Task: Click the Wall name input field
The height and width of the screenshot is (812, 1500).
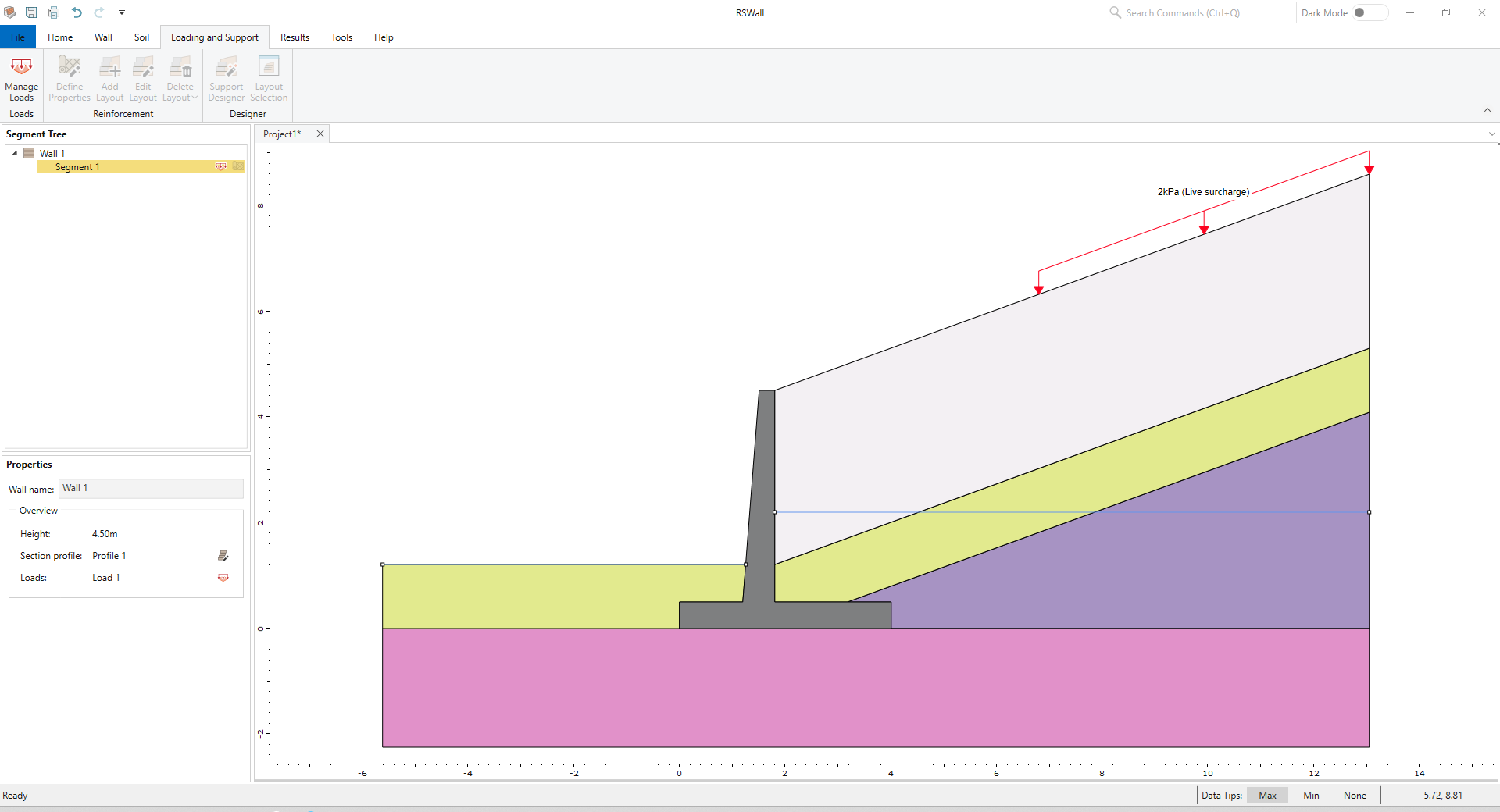Action: click(151, 489)
